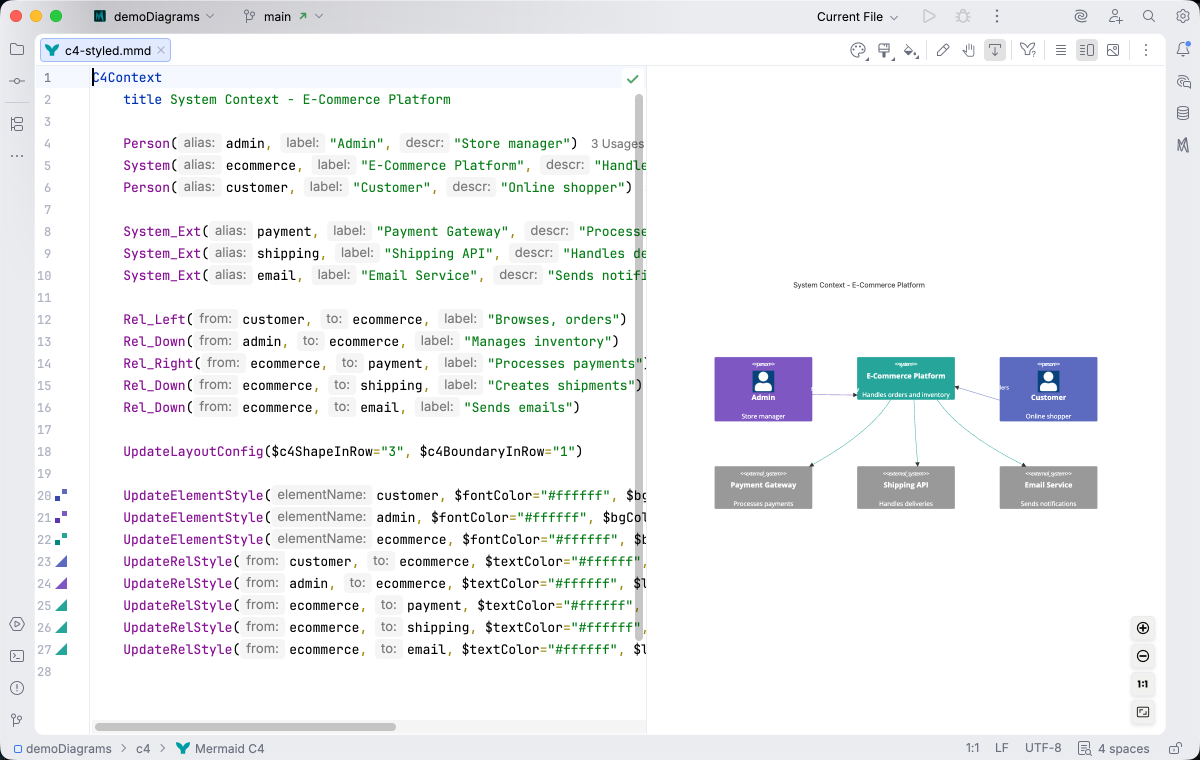This screenshot has height=760, width=1200.
Task: Click the editor vertical scrollbar
Action: pyautogui.click(x=639, y=367)
